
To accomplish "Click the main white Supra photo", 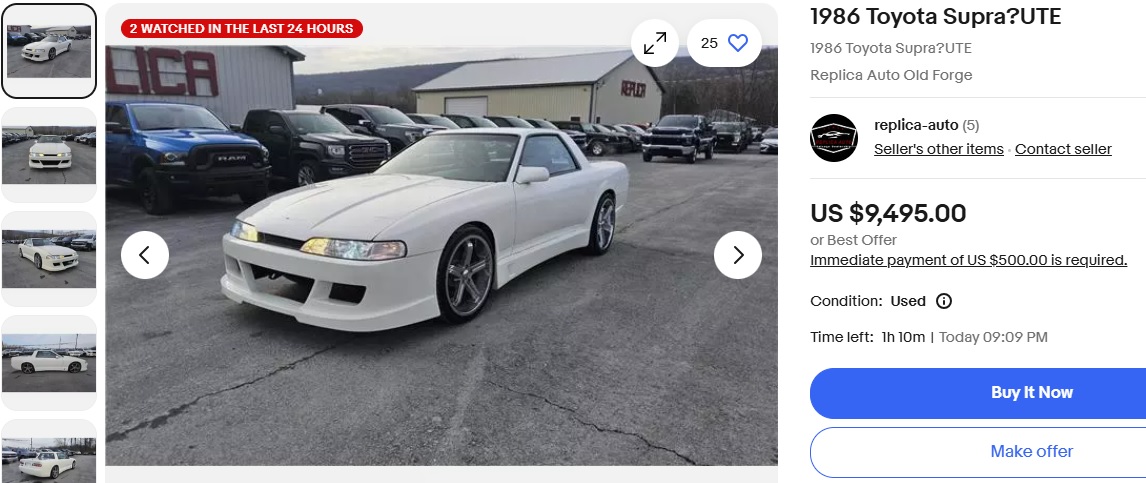I will pos(441,255).
